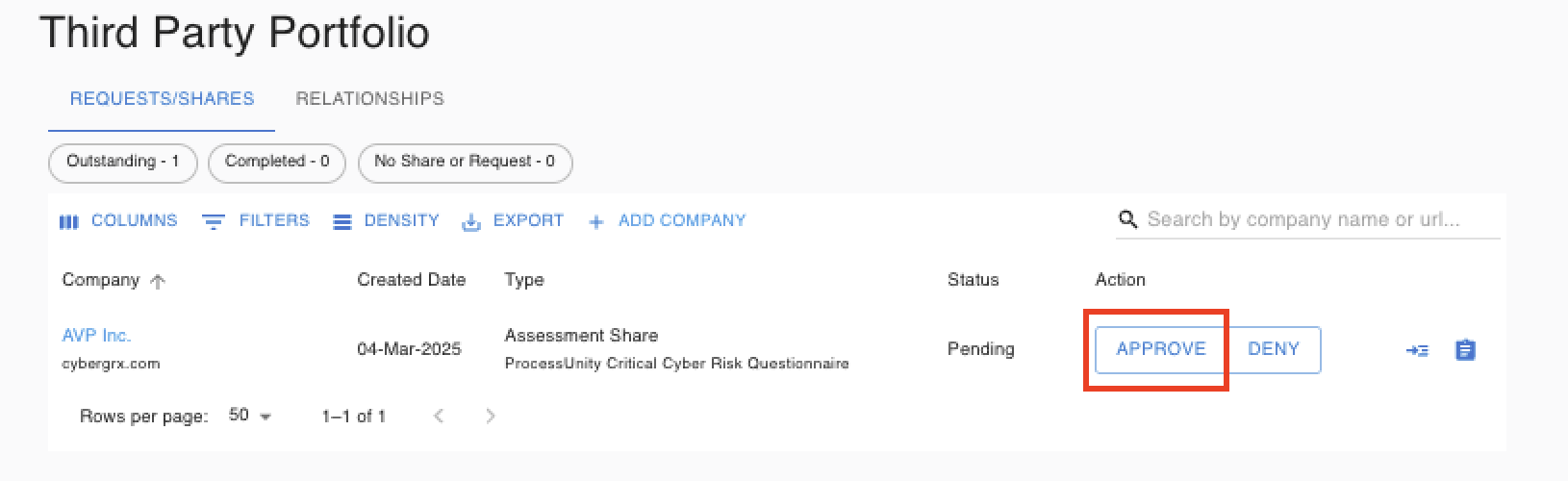Add a company with plus icon
Image resolution: width=1568 pixels, height=481 pixels.
596,222
